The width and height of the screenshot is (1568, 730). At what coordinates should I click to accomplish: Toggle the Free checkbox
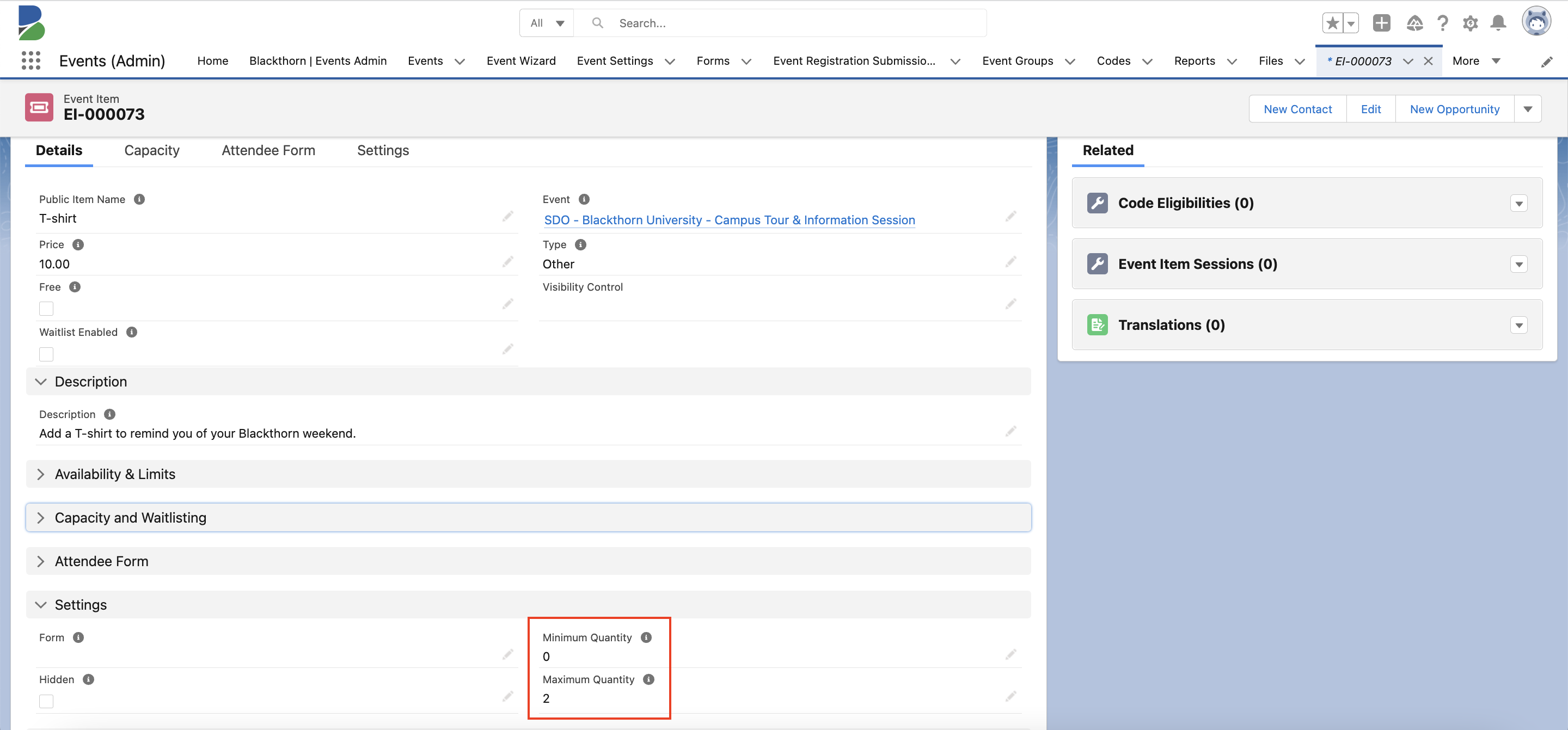46,309
